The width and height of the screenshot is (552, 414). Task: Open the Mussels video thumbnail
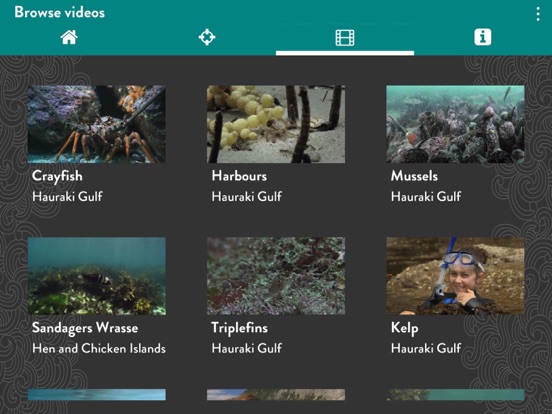point(455,124)
